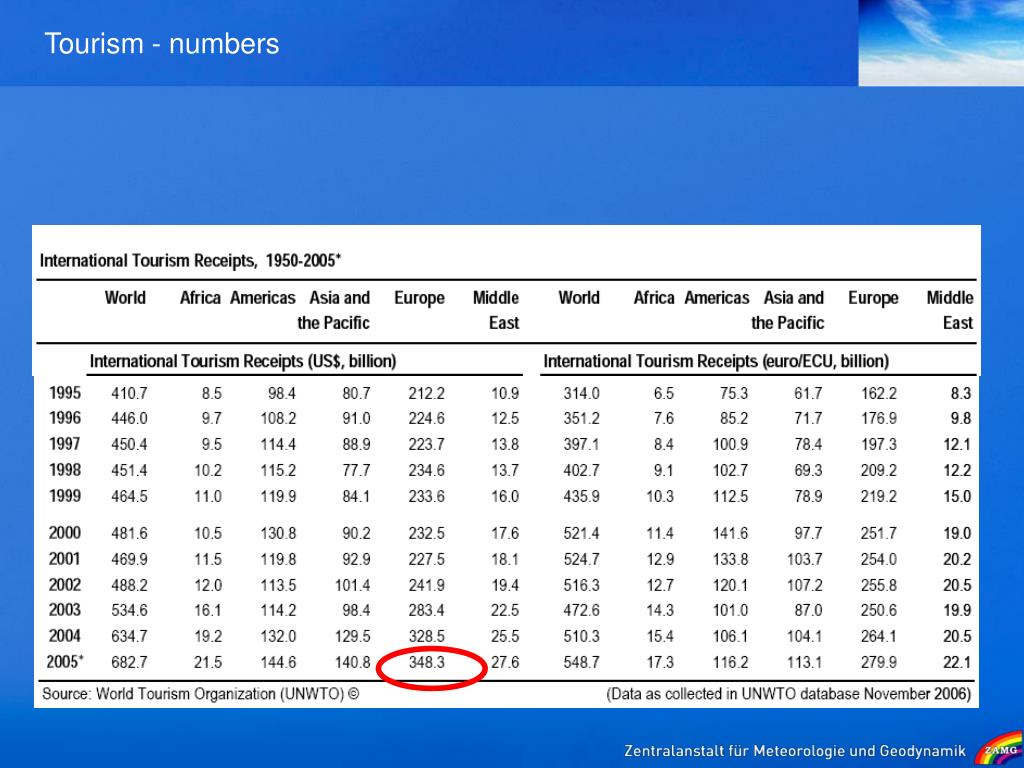Click "Asia and the Pacific" header in US$ section

click(334, 310)
